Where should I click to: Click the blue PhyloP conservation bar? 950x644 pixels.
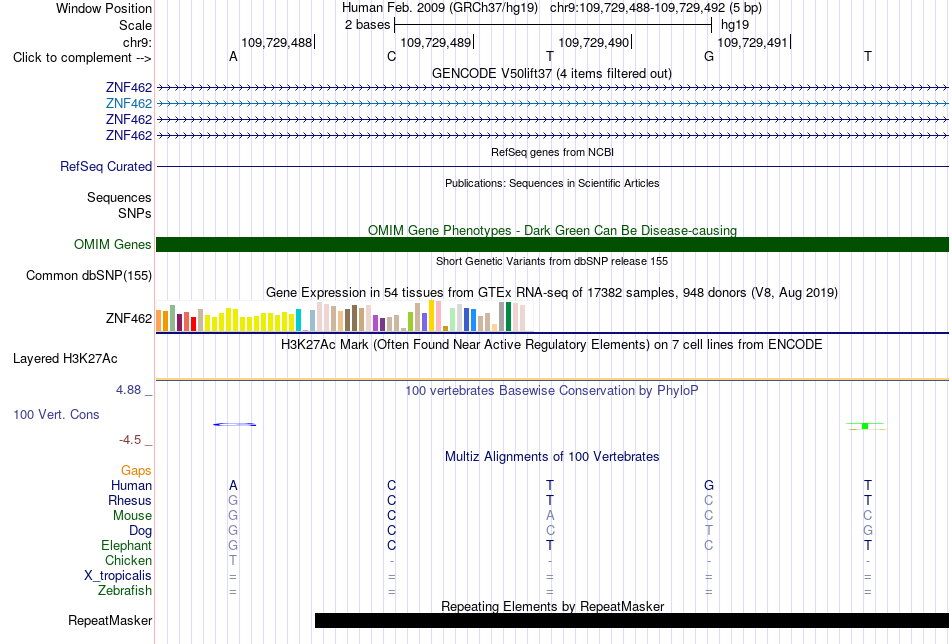234,425
